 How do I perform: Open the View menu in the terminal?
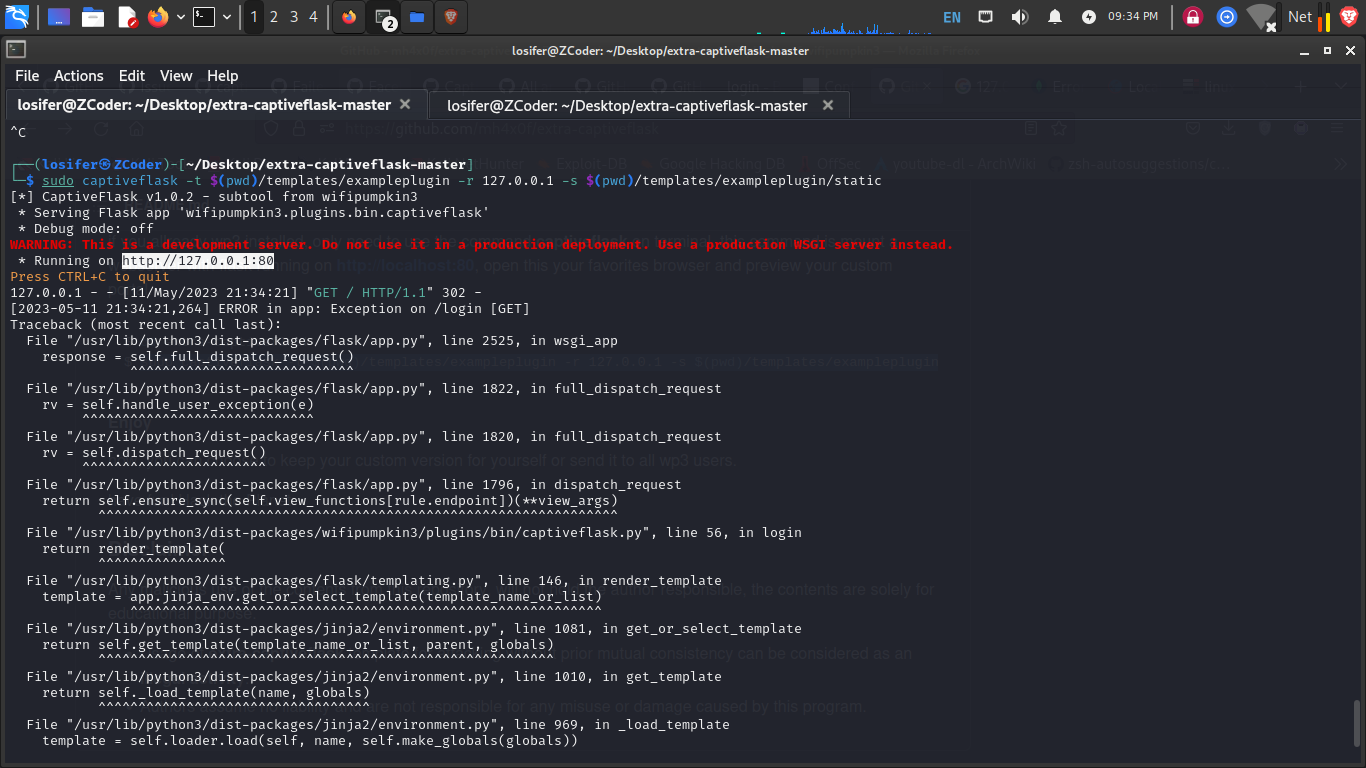[176, 75]
